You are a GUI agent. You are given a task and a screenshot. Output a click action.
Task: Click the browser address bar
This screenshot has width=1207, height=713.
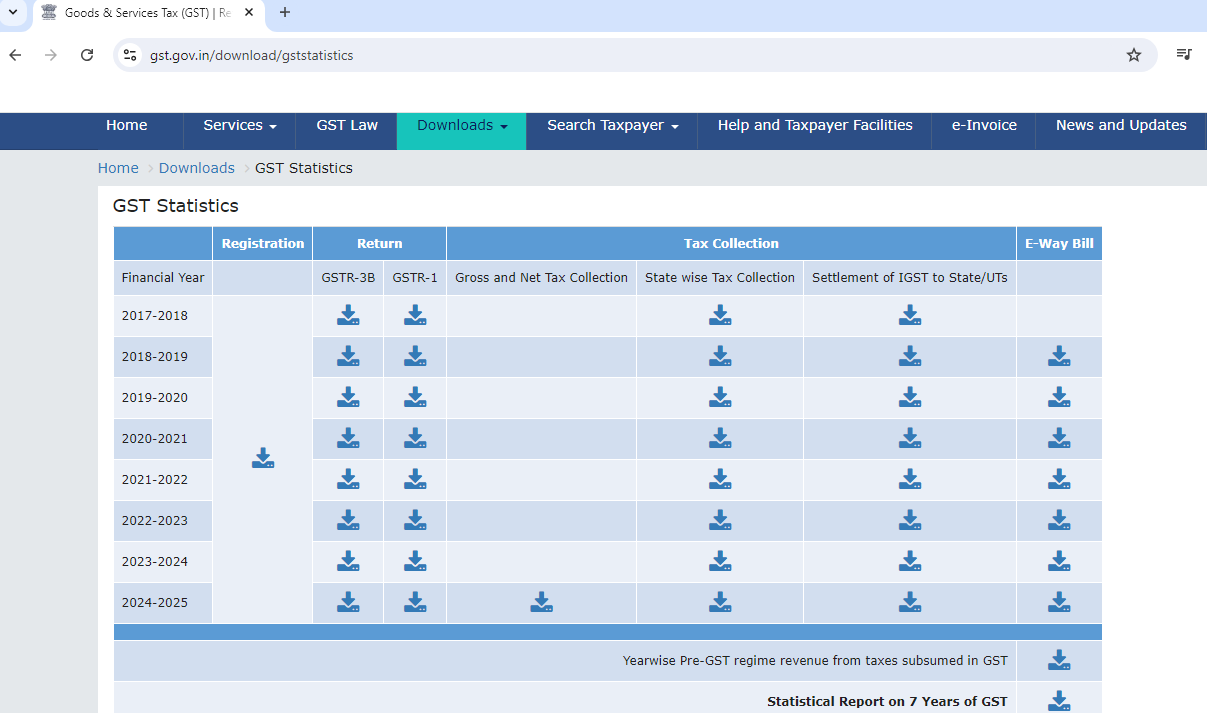pos(600,55)
